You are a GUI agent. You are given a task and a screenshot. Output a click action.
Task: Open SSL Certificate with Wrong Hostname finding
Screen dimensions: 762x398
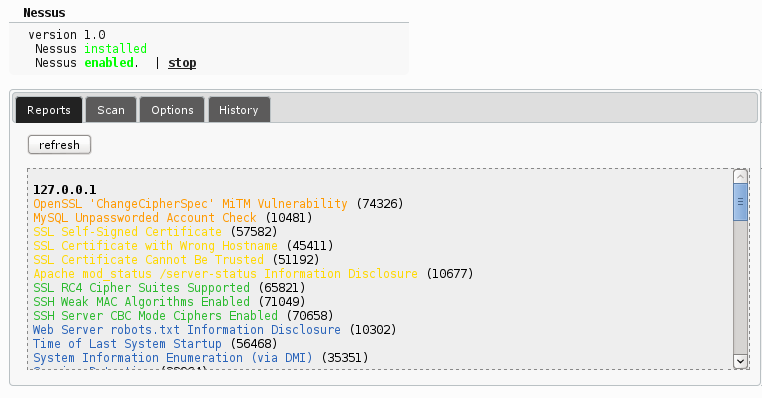pos(156,246)
